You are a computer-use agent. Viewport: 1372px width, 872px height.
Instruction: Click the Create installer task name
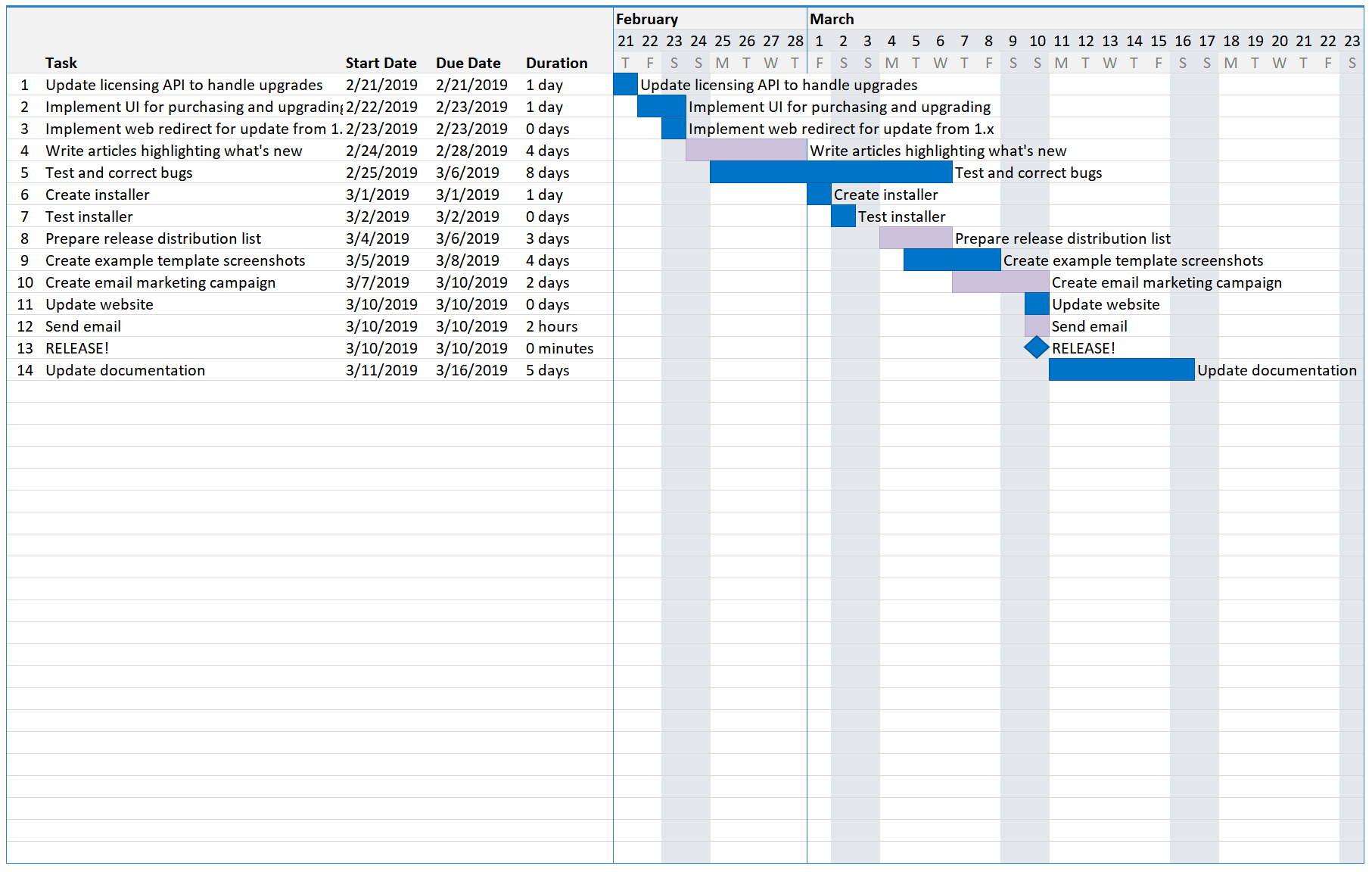pyautogui.click(x=98, y=195)
